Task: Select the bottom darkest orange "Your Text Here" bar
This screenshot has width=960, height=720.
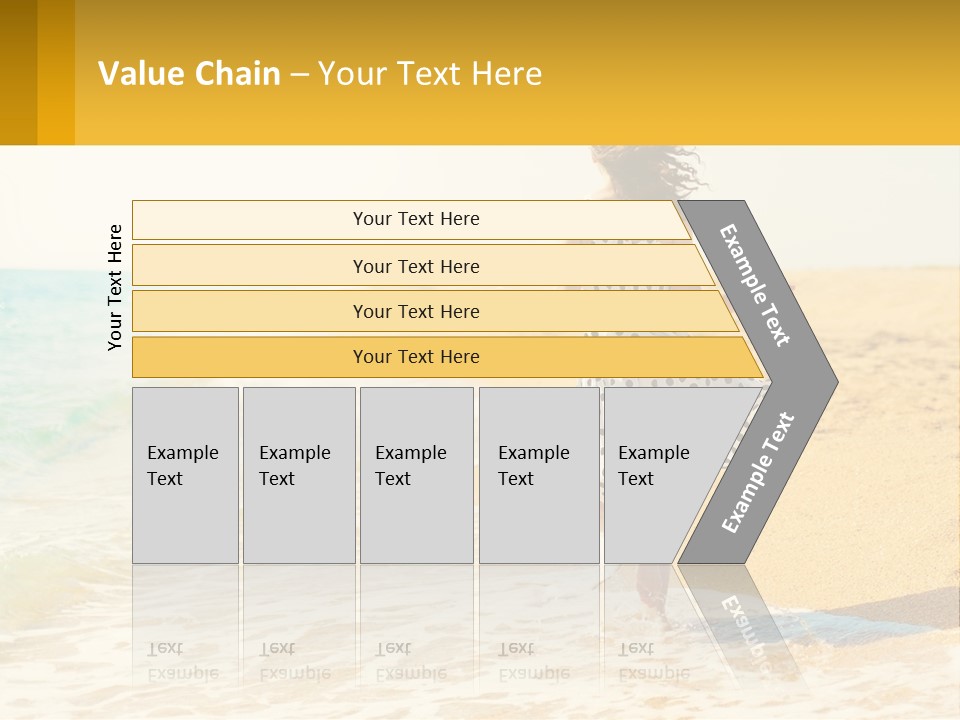Action: point(415,357)
